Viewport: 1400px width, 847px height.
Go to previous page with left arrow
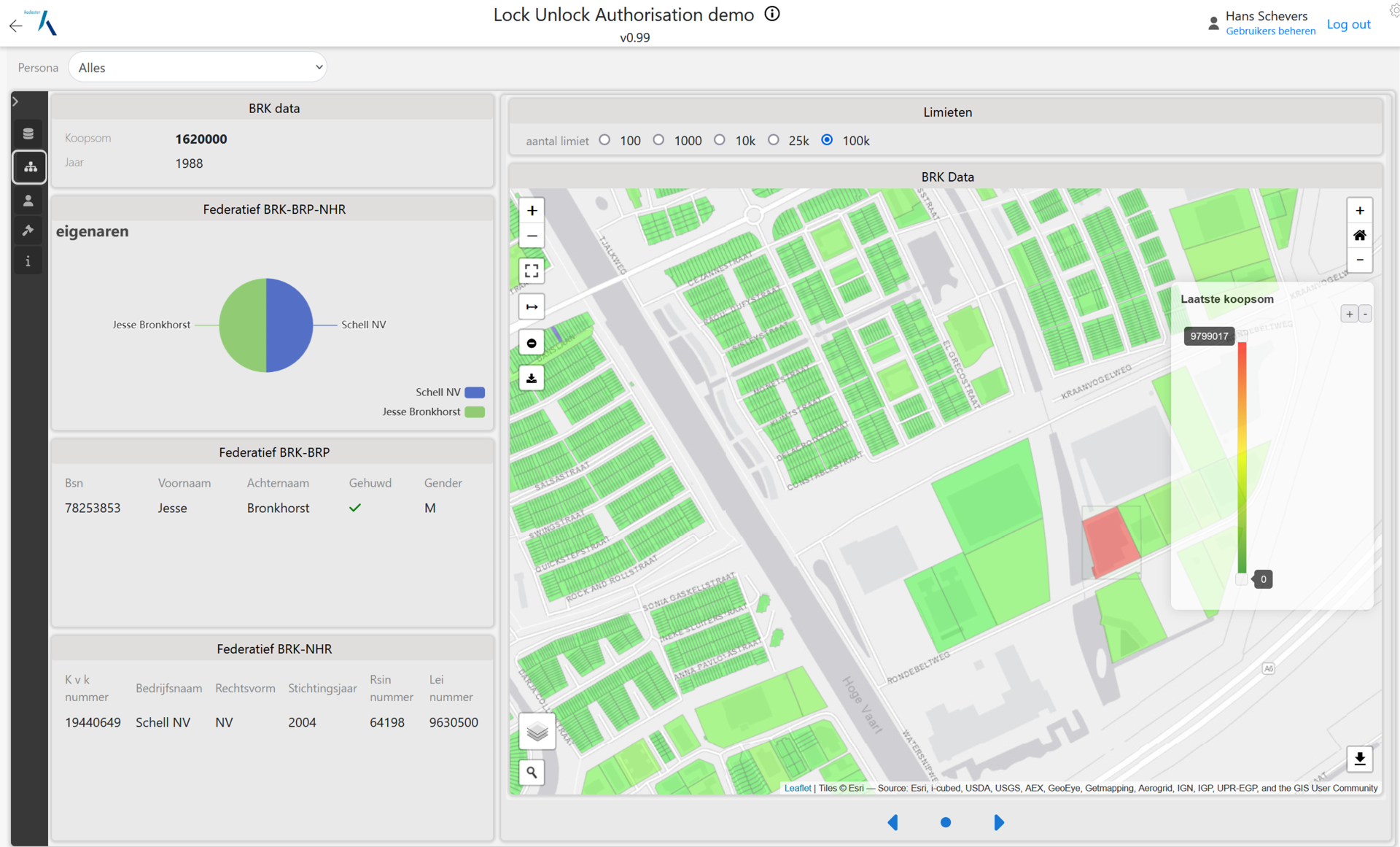click(x=892, y=822)
